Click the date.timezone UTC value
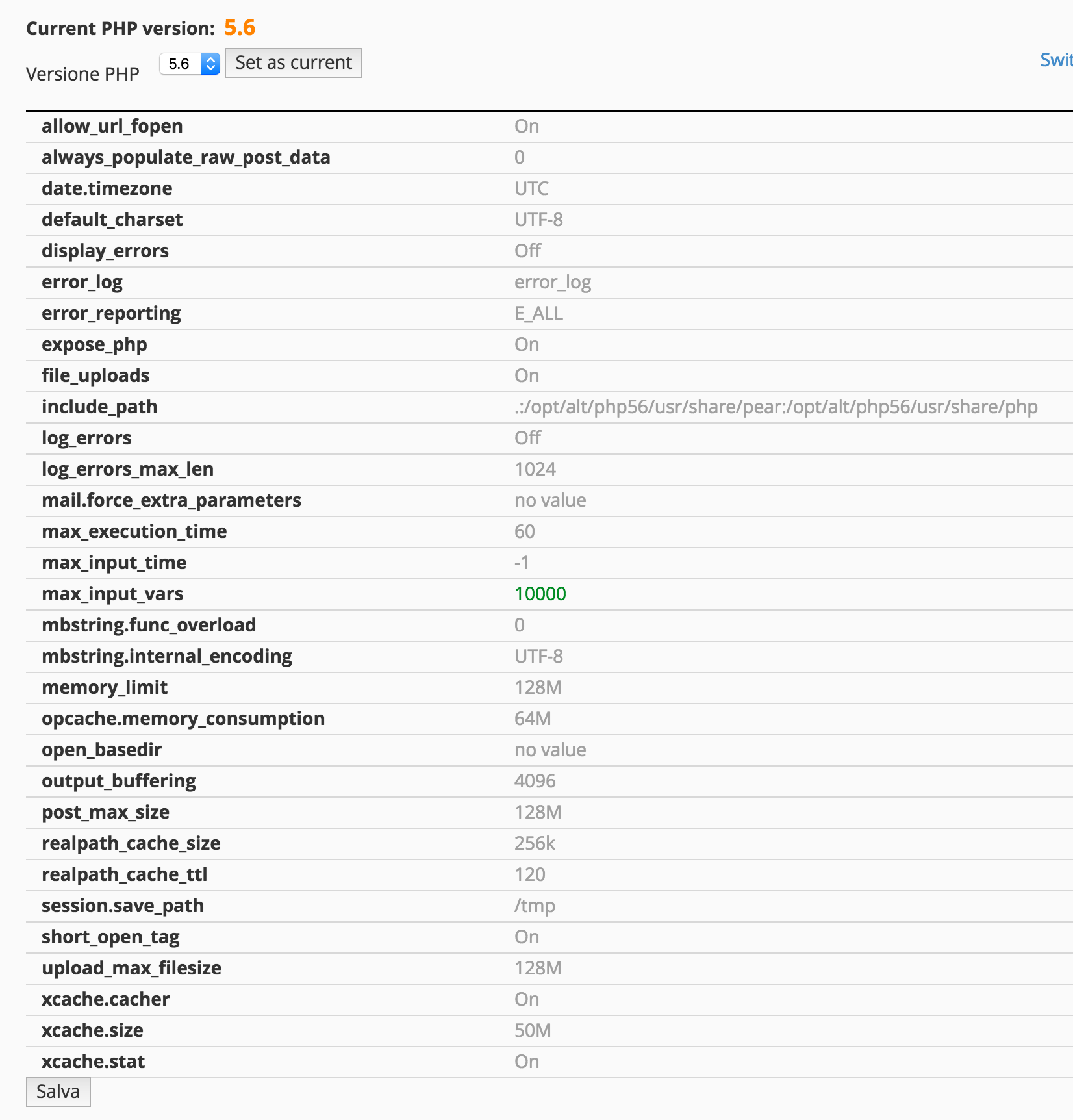The width and height of the screenshot is (1073, 1120). [531, 188]
